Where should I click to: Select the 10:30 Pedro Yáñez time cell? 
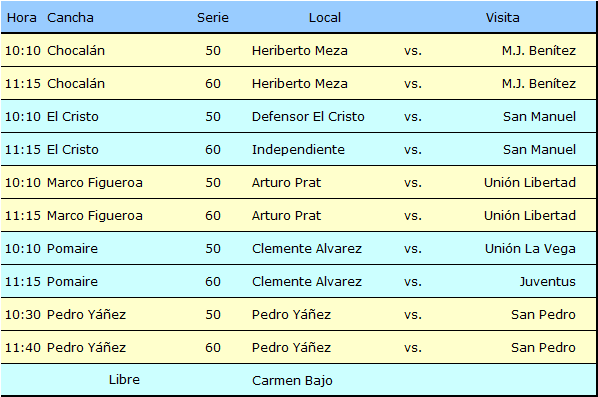coord(23,314)
